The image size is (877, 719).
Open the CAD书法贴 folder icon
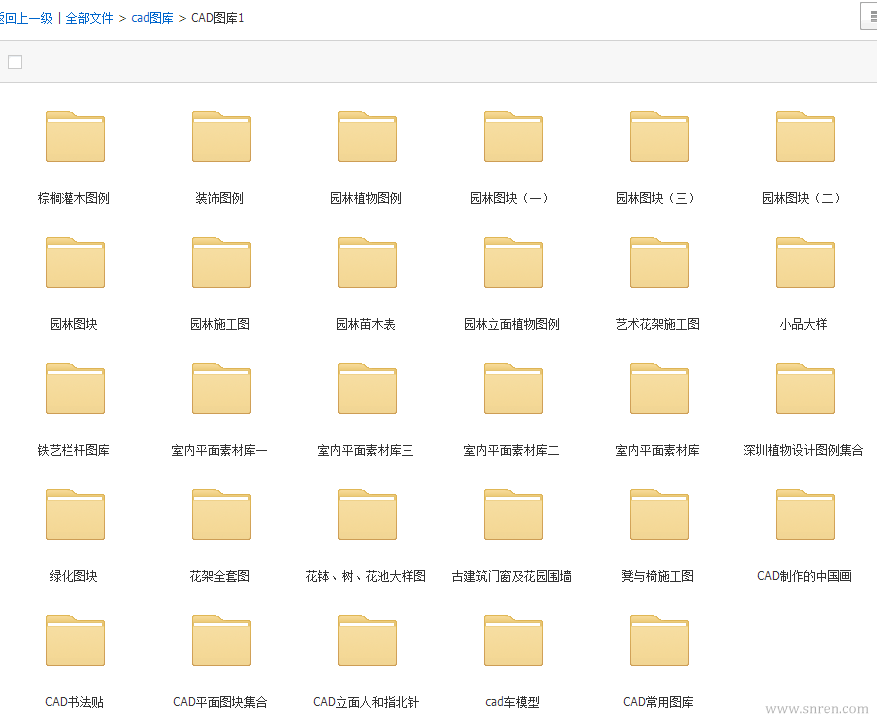click(x=76, y=641)
